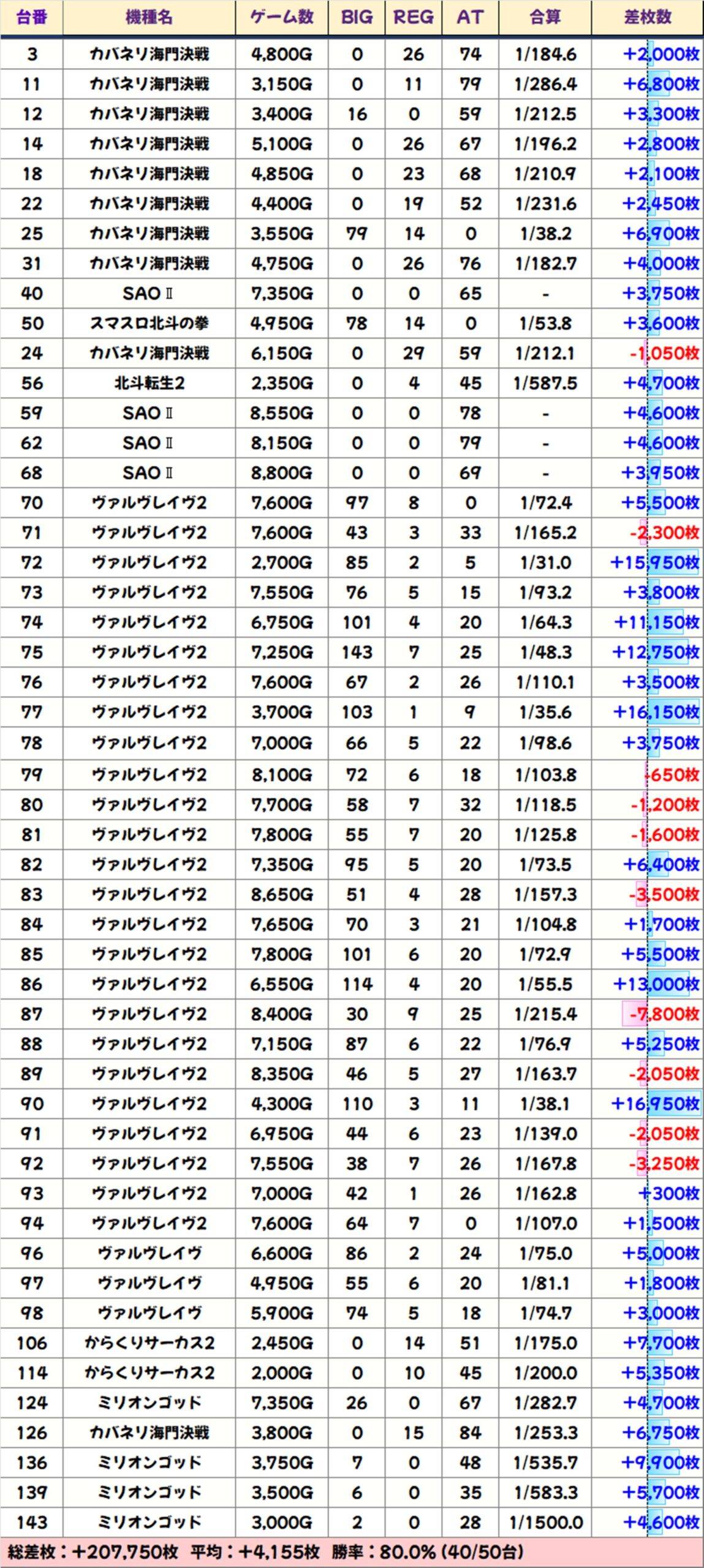Click 1/104.8 cell in row 84
This screenshot has width=704, height=1568.
pos(545,924)
